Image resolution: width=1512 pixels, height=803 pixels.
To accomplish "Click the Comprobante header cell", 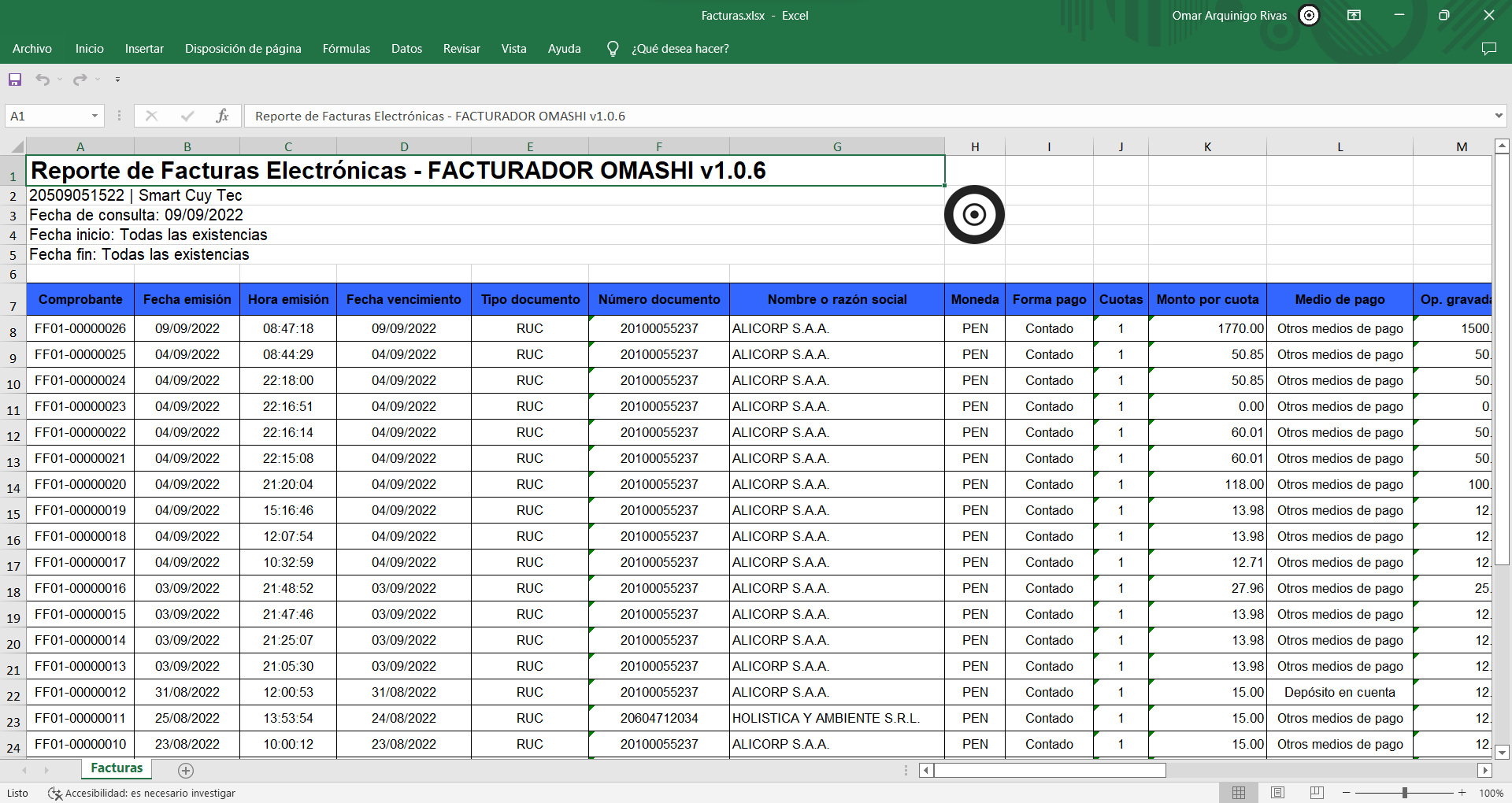I will (80, 299).
